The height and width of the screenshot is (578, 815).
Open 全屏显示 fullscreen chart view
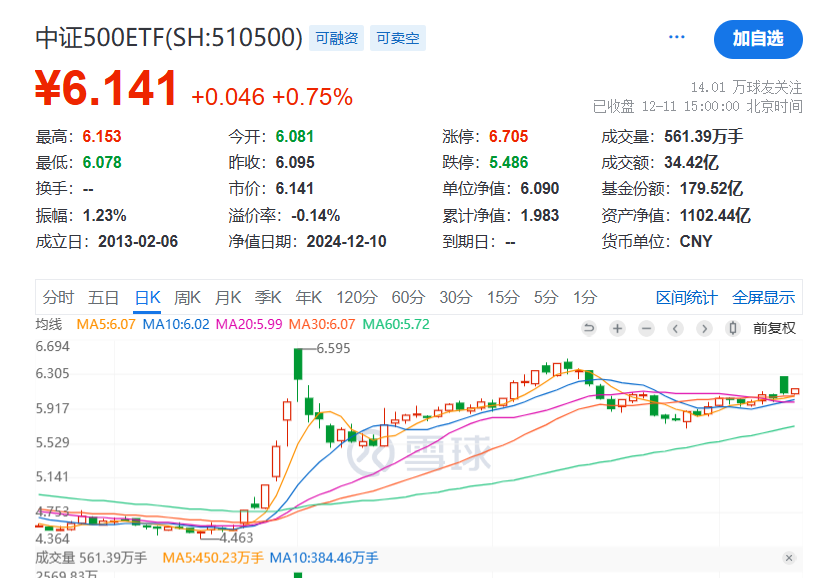[x=763, y=298]
